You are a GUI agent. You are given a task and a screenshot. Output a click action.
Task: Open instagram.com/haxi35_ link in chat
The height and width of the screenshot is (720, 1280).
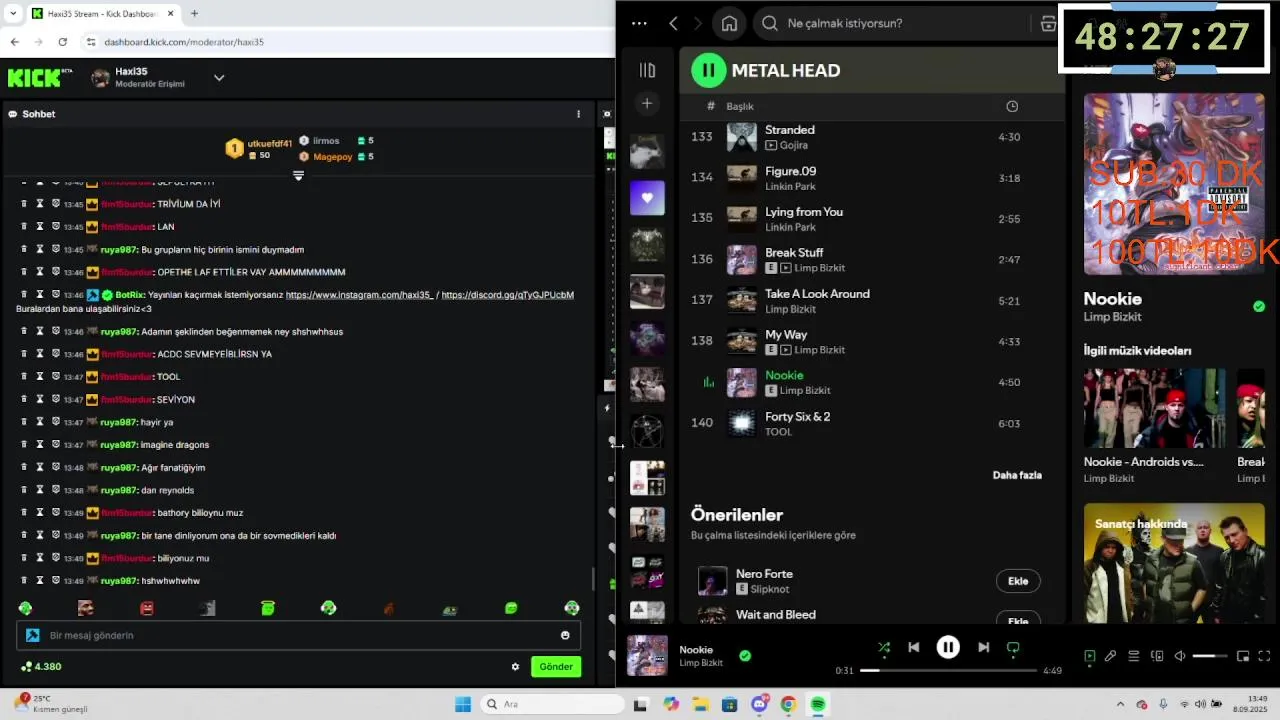360,295
